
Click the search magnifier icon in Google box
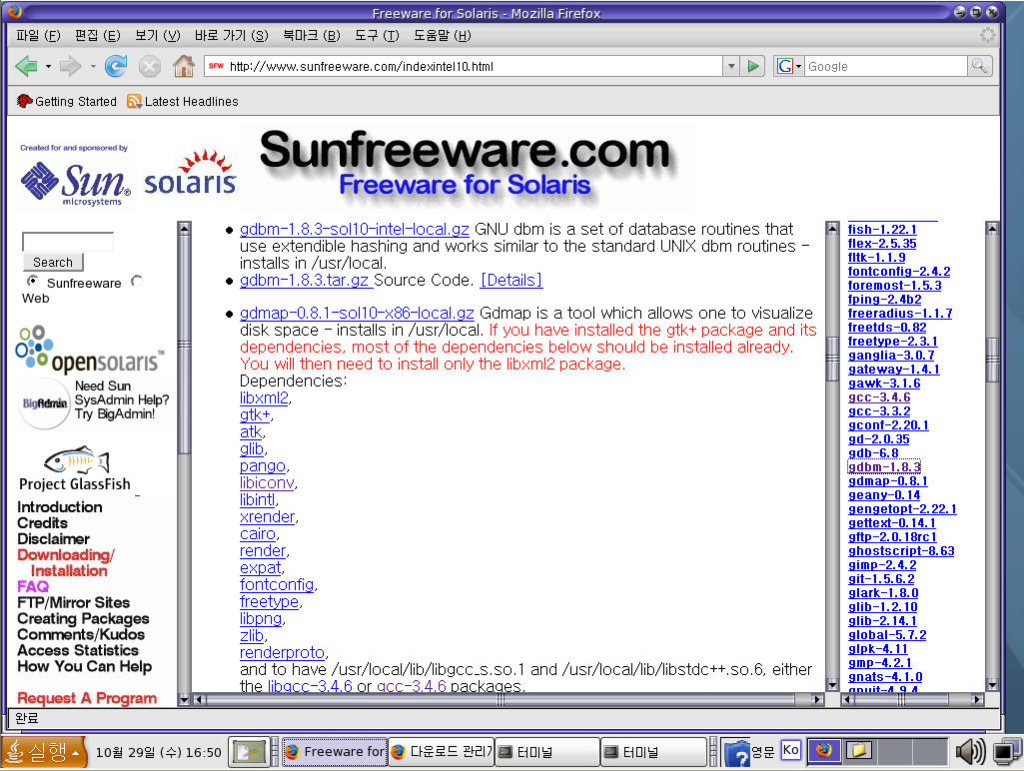[x=979, y=66]
